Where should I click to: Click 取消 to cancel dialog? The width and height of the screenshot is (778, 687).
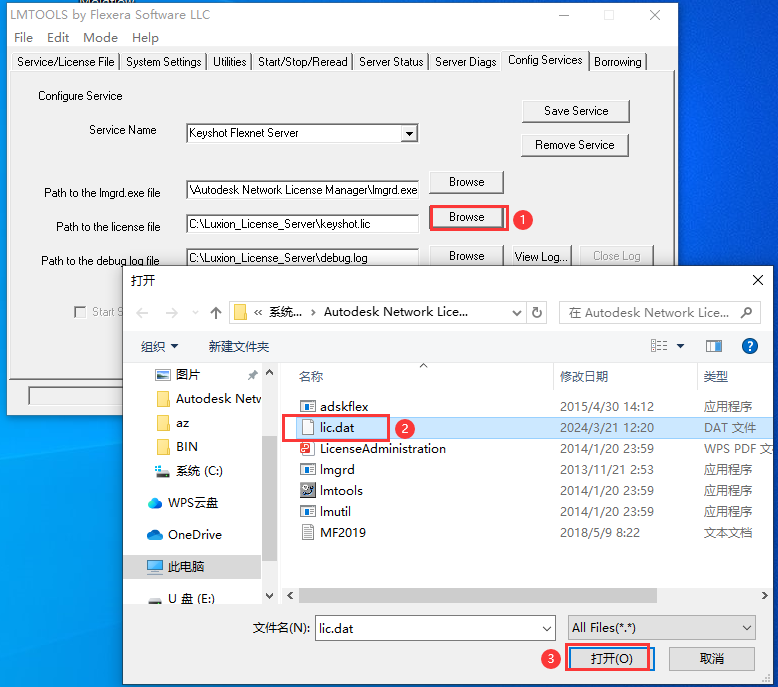(x=712, y=659)
